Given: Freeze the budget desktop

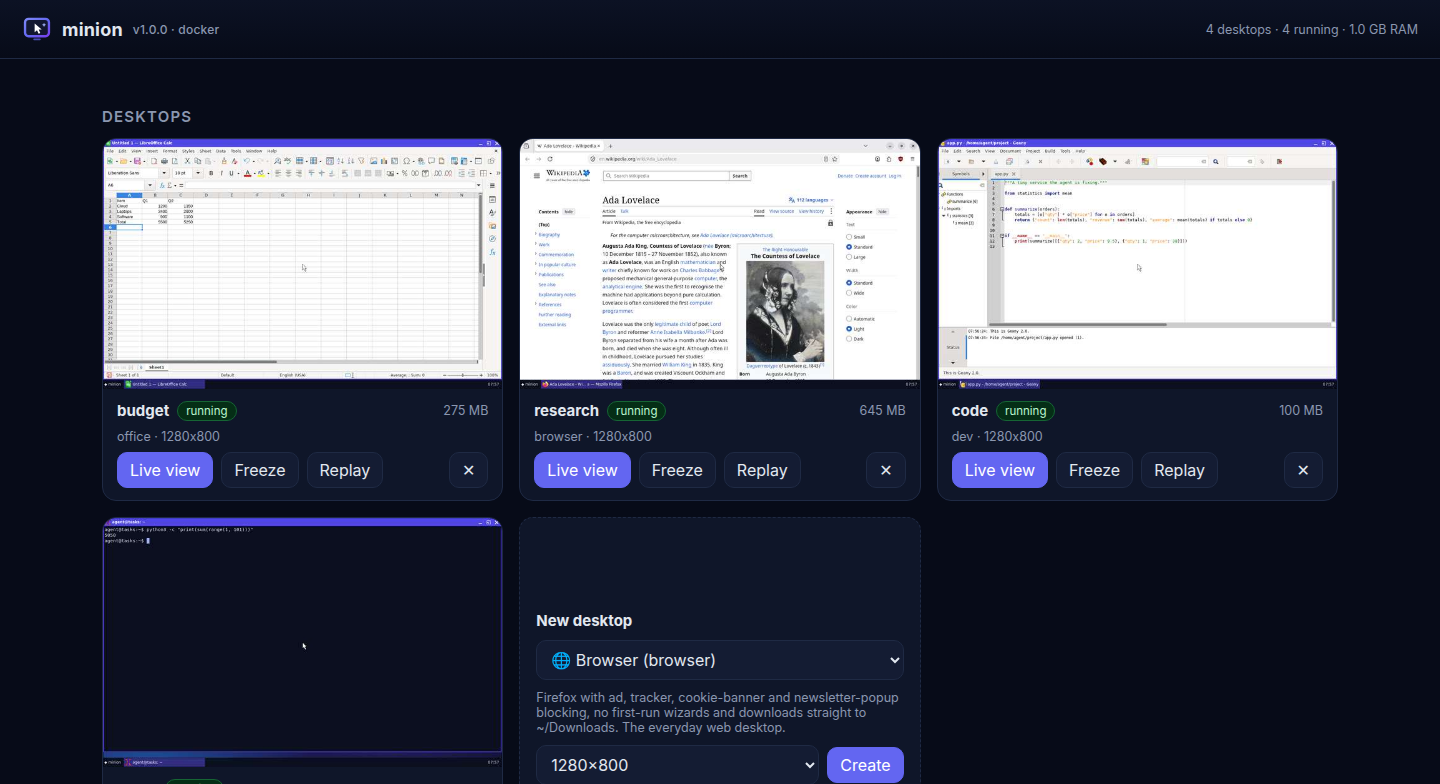Looking at the screenshot, I should [x=260, y=470].
